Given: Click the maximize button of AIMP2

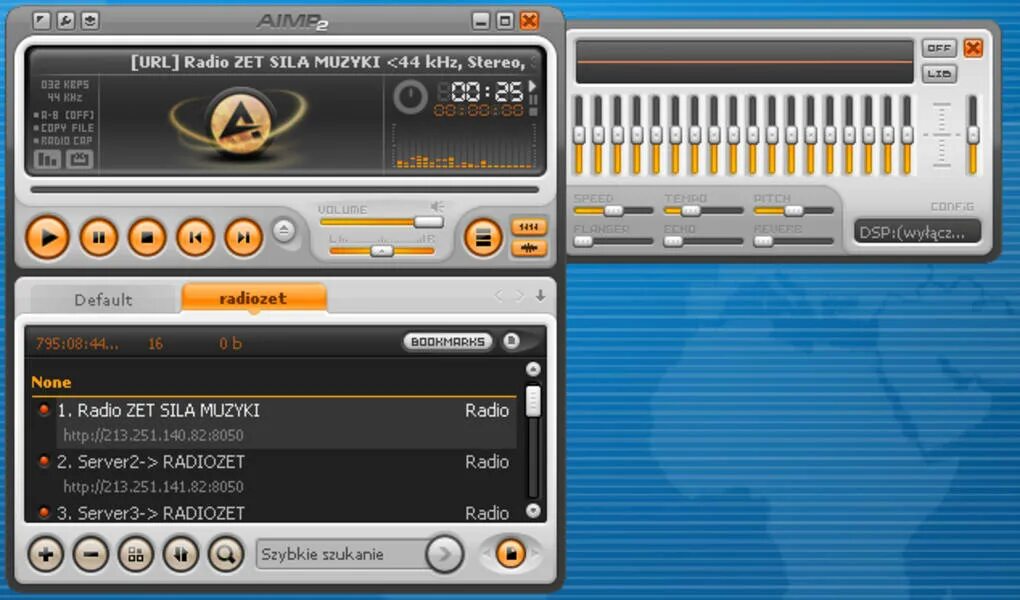Looking at the screenshot, I should pos(505,21).
